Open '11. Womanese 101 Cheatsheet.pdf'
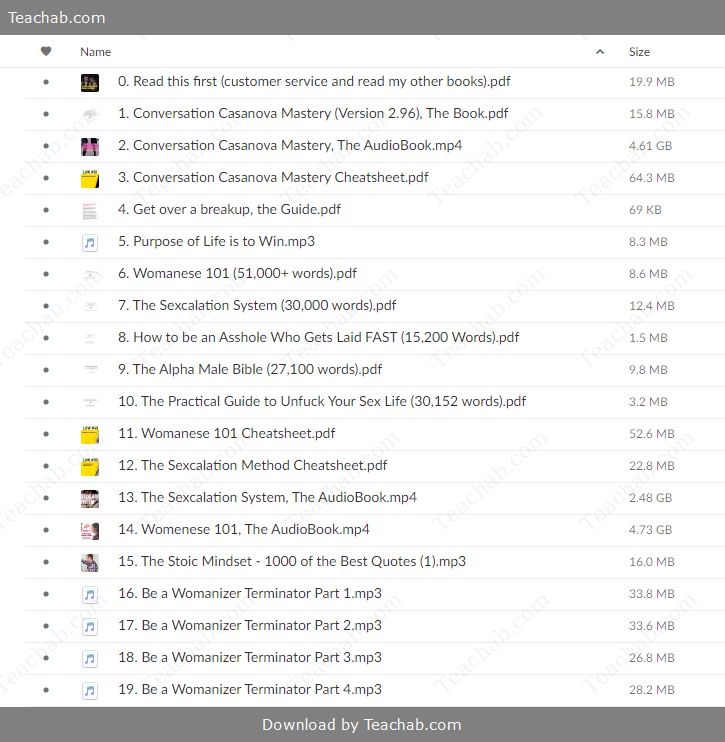 [x=227, y=433]
